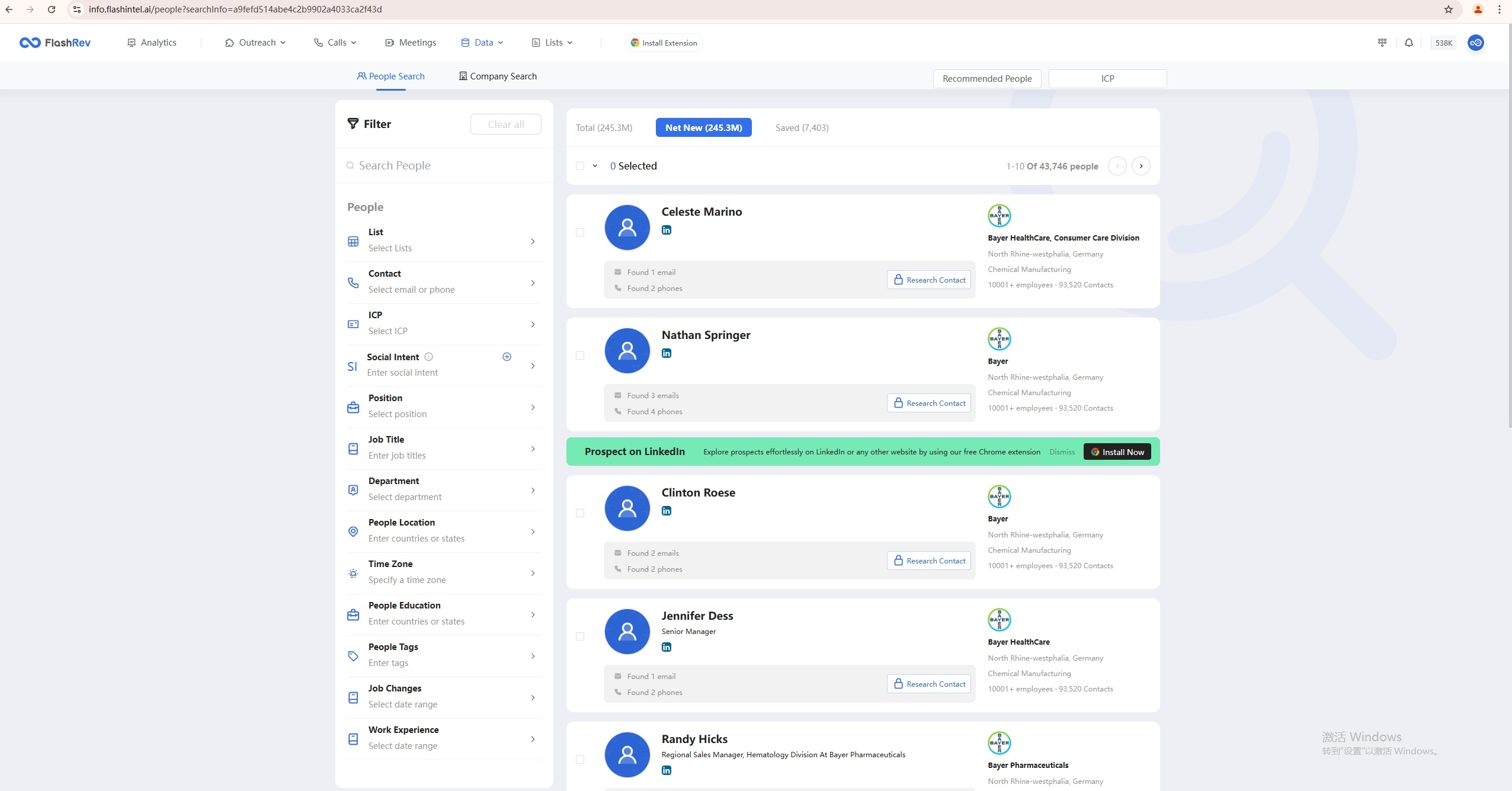This screenshot has width=1512, height=791.
Task: Open the Lists menu
Action: click(552, 43)
